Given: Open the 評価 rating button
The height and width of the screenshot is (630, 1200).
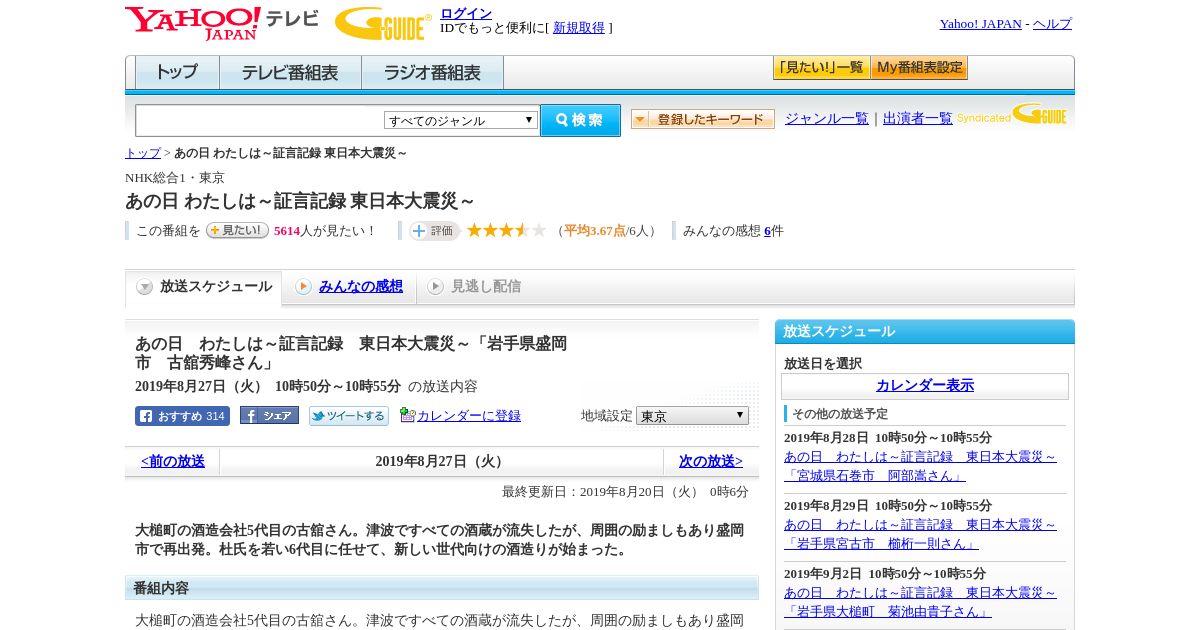Looking at the screenshot, I should coord(434,231).
